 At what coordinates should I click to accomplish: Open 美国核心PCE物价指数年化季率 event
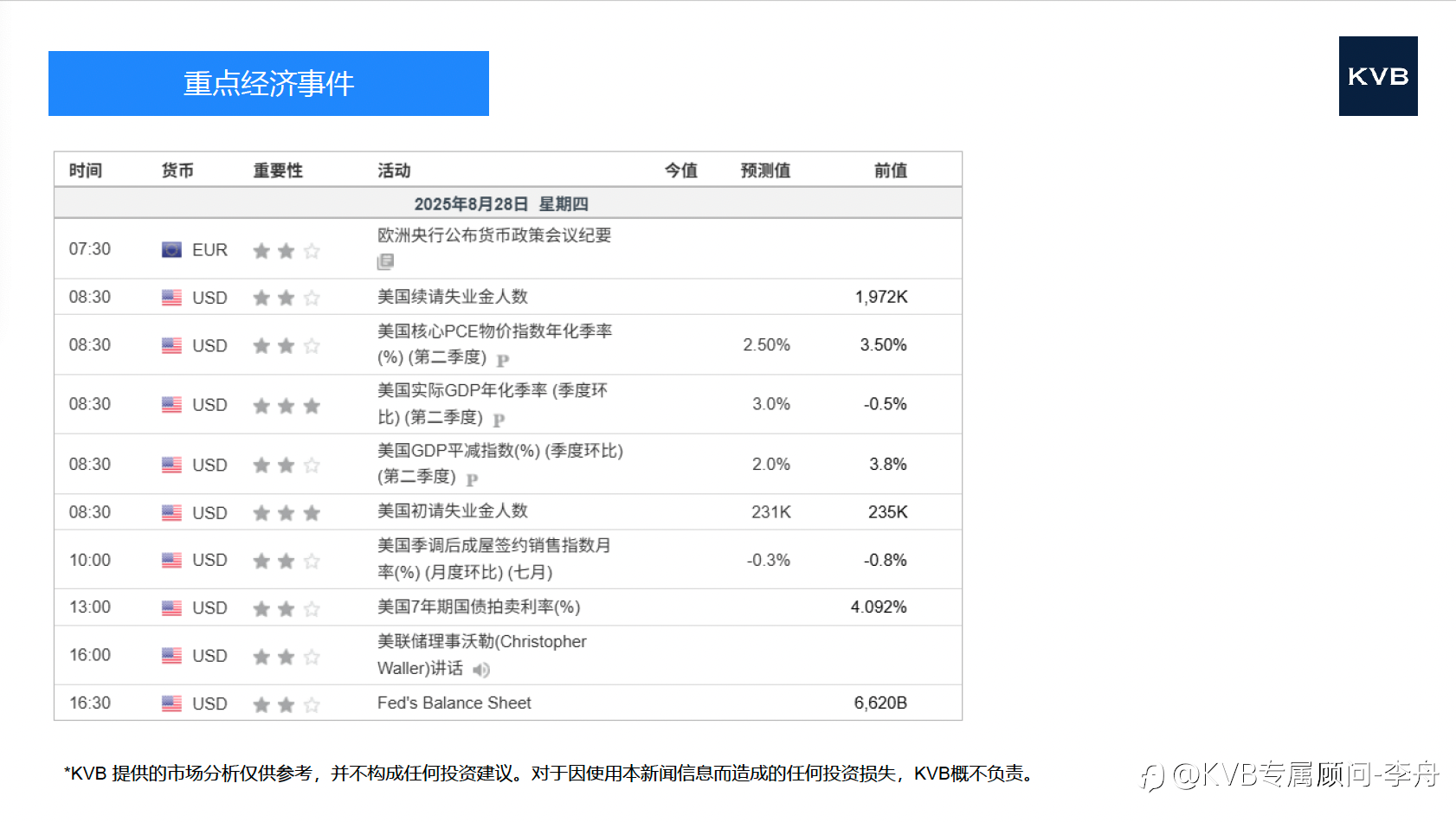[494, 344]
